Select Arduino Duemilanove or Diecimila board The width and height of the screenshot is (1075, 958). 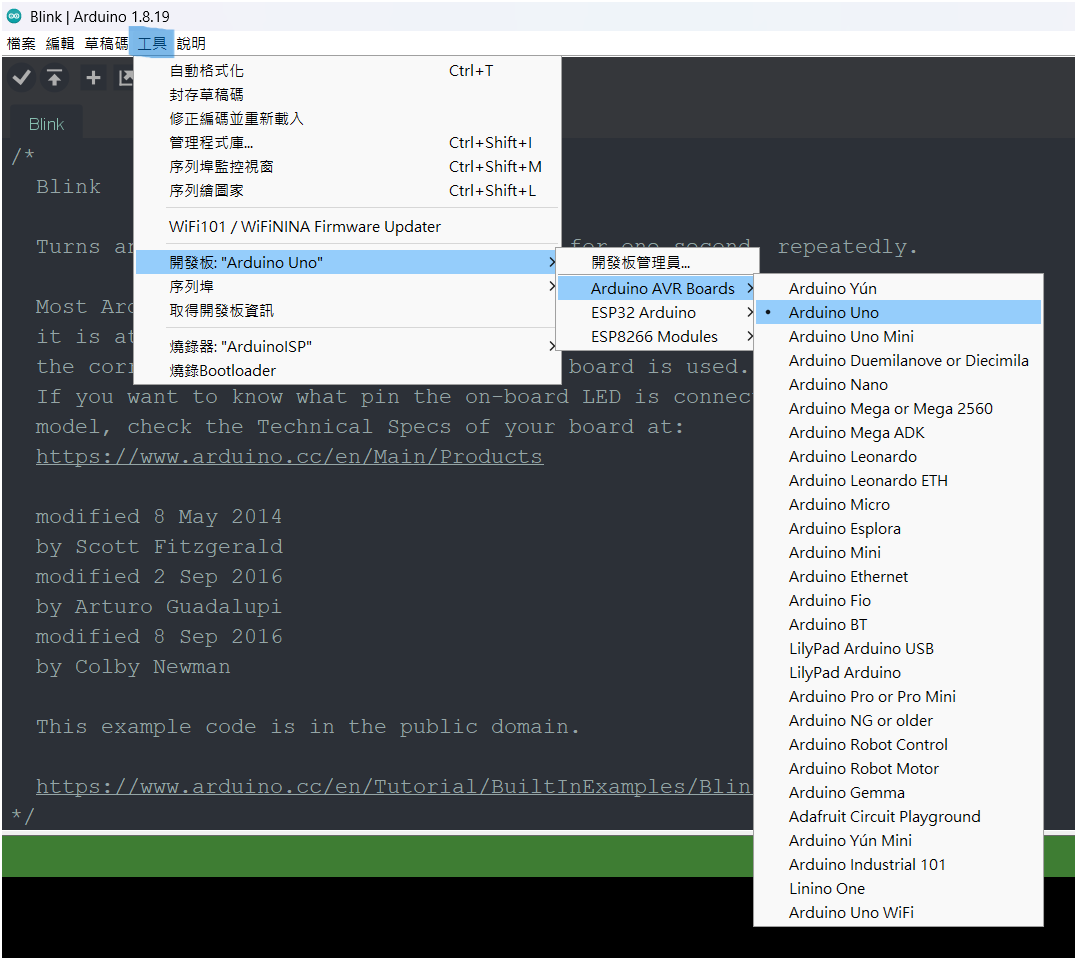pyautogui.click(x=898, y=361)
